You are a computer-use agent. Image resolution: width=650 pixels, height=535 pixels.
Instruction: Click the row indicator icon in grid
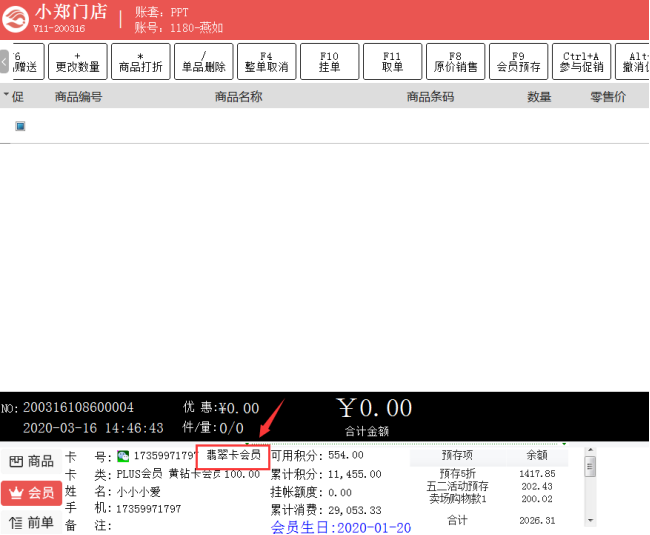pos(20,126)
